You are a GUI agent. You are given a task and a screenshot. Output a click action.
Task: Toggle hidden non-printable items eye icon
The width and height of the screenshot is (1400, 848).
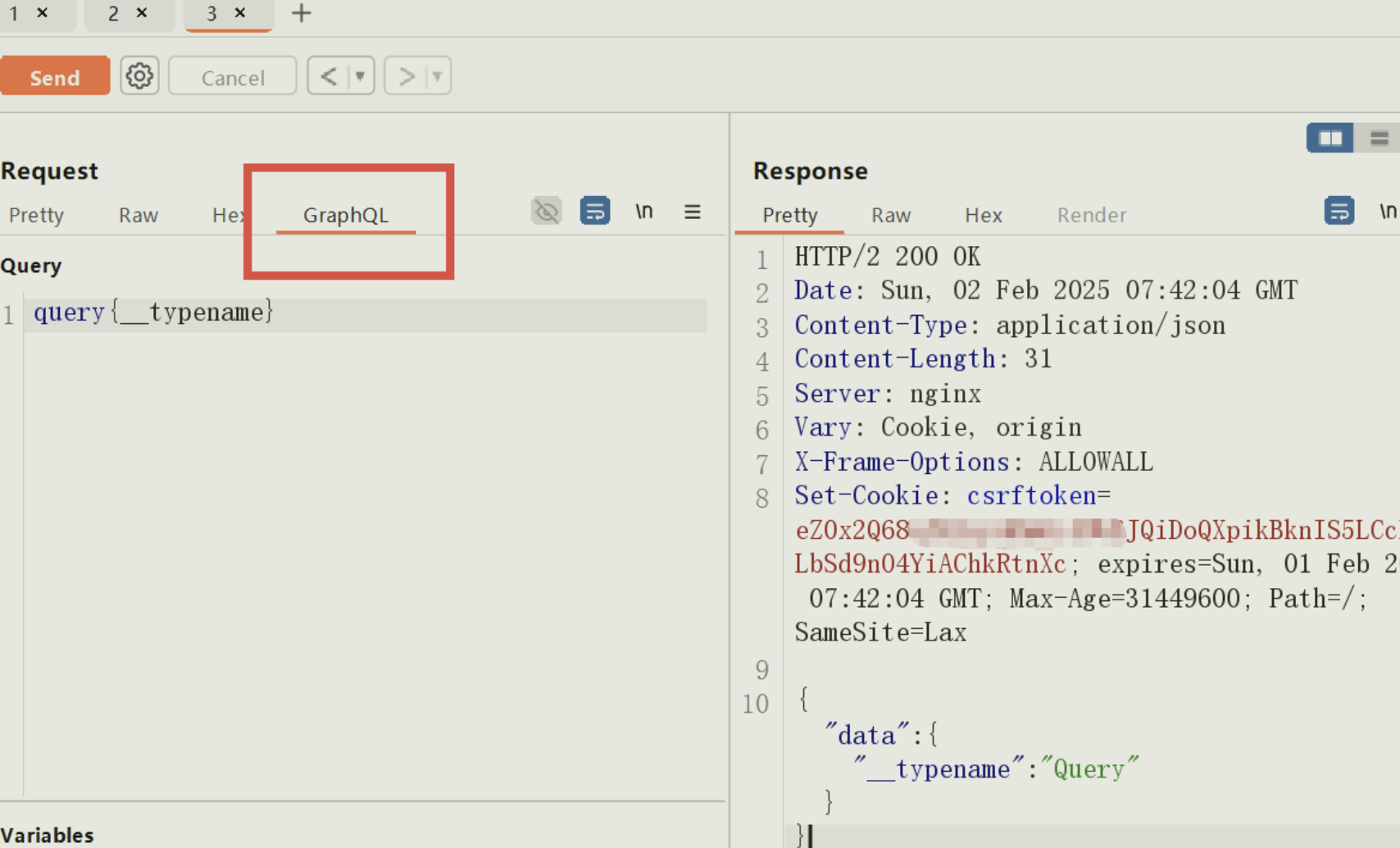[x=547, y=212]
